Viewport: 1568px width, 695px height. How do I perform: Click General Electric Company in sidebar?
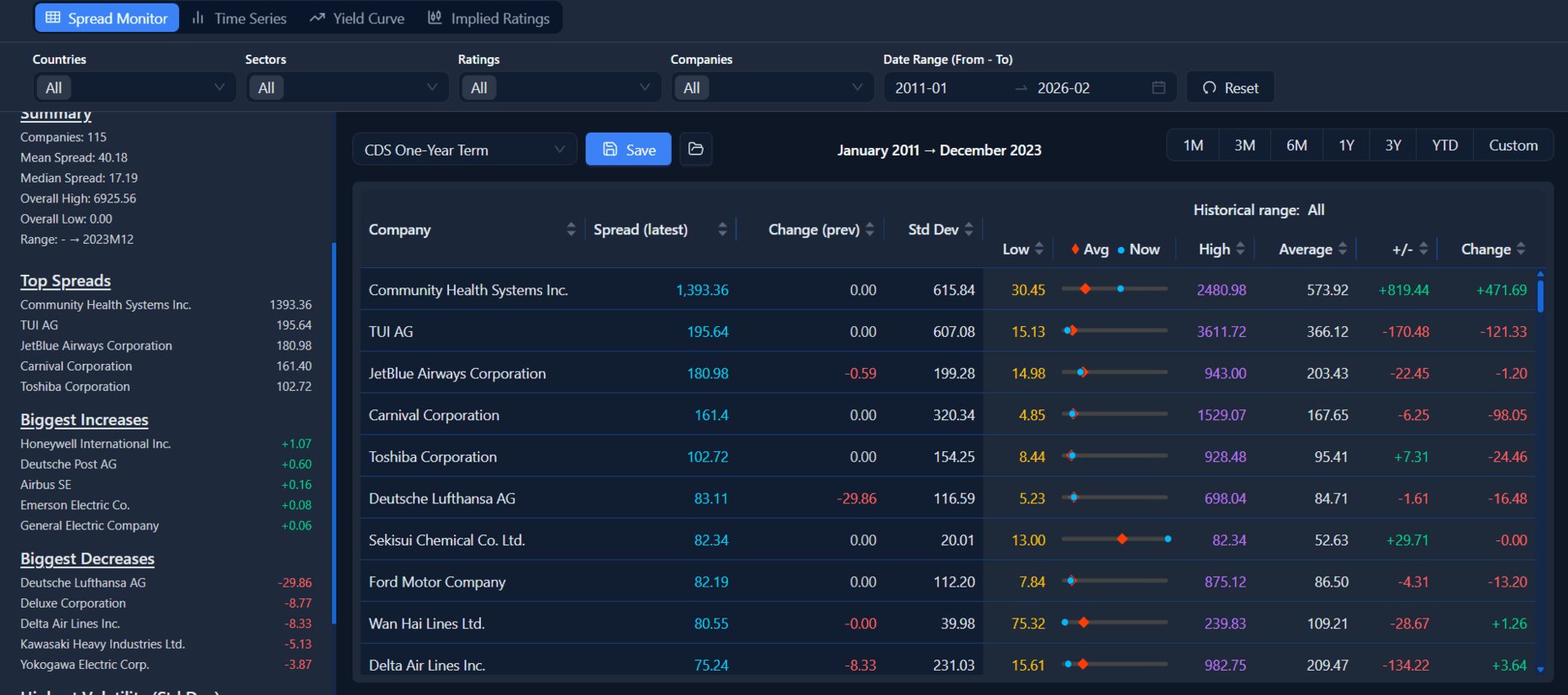point(89,525)
